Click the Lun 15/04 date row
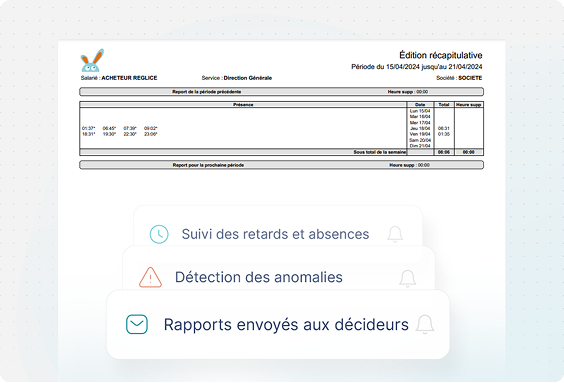The image size is (564, 383). click(x=420, y=111)
